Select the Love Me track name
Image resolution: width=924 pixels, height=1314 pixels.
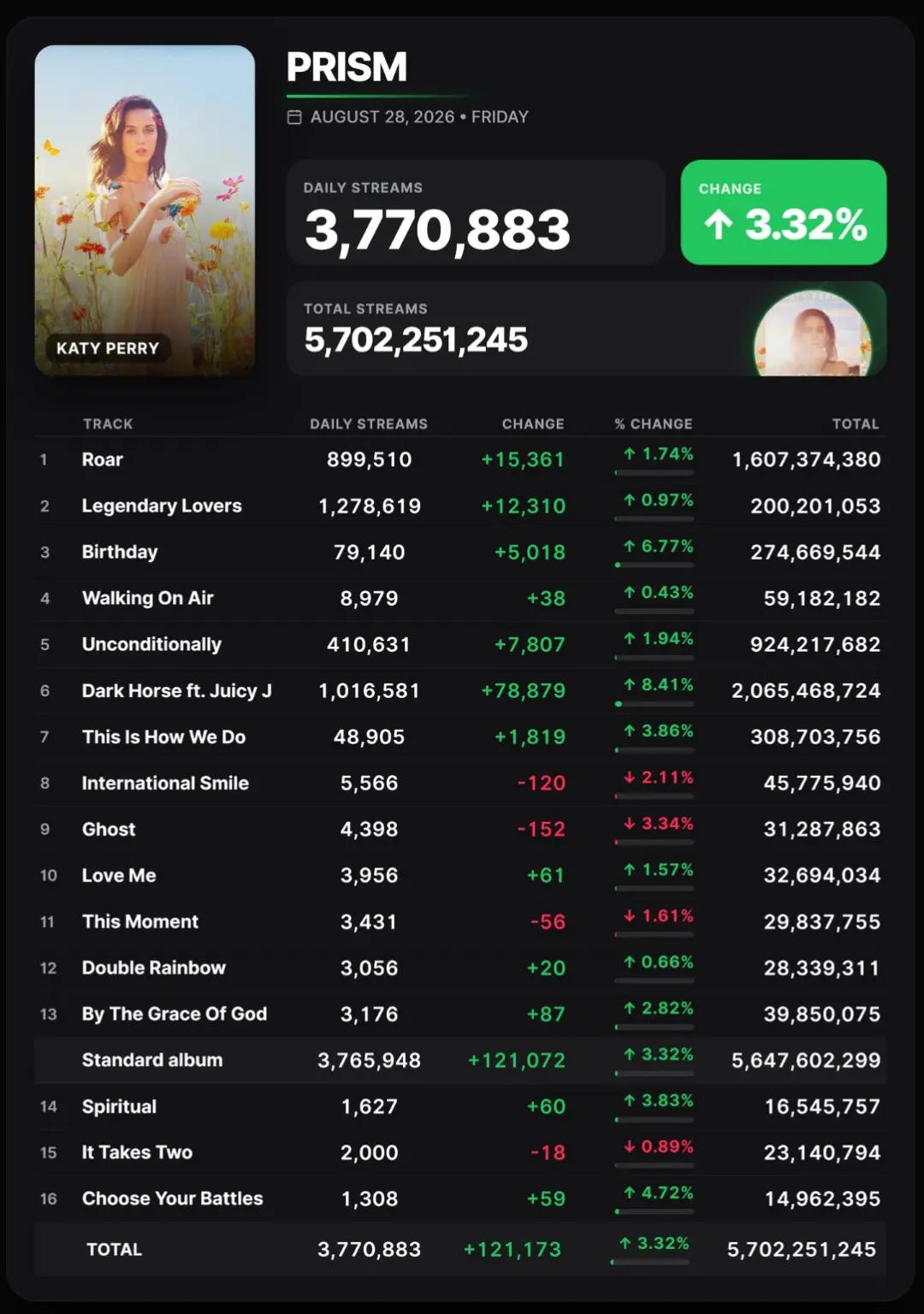(x=119, y=875)
